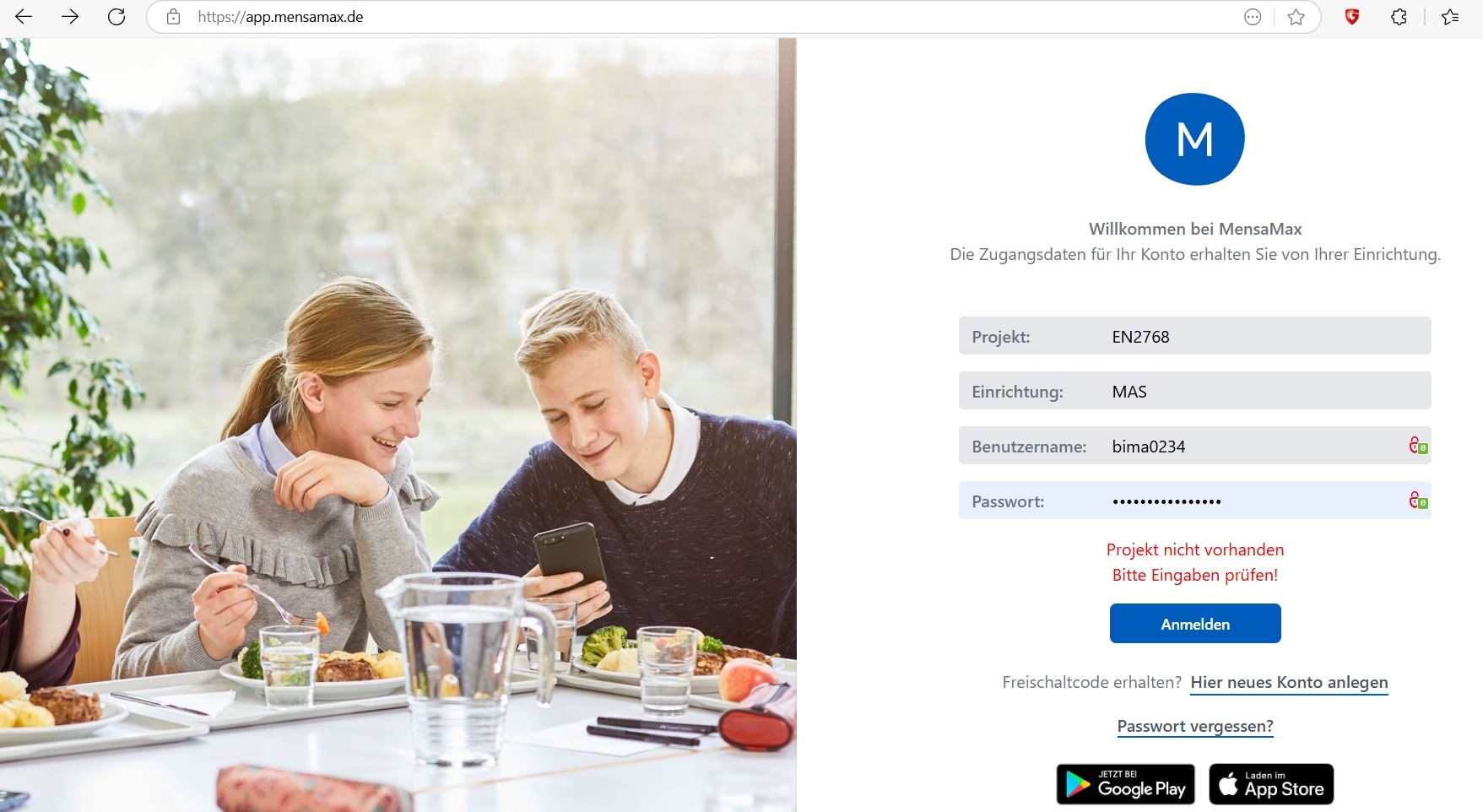The image size is (1483, 812).
Task: Open the Hier neues Konto anlegen link
Action: point(1289,682)
